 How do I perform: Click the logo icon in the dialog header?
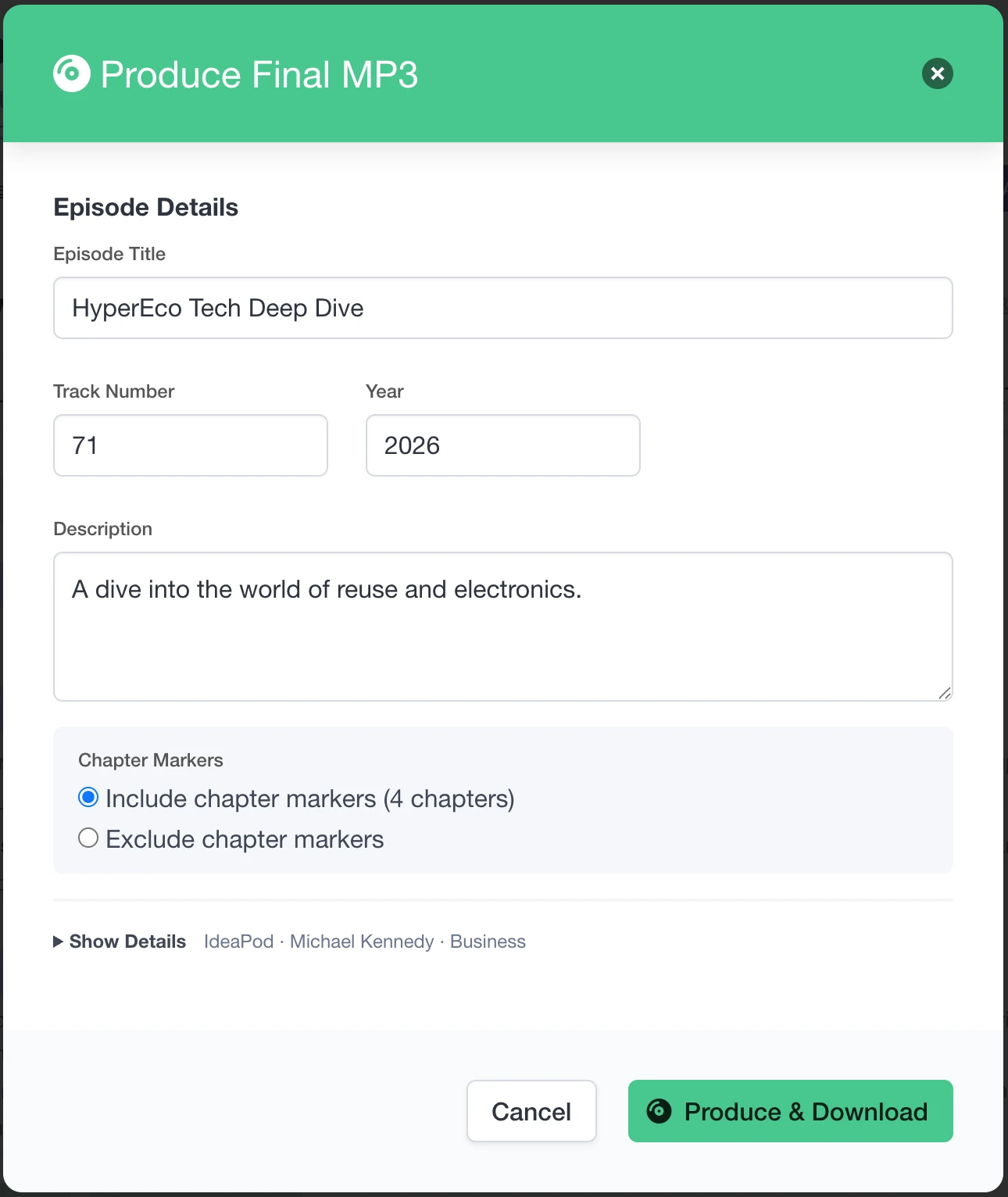[72, 74]
